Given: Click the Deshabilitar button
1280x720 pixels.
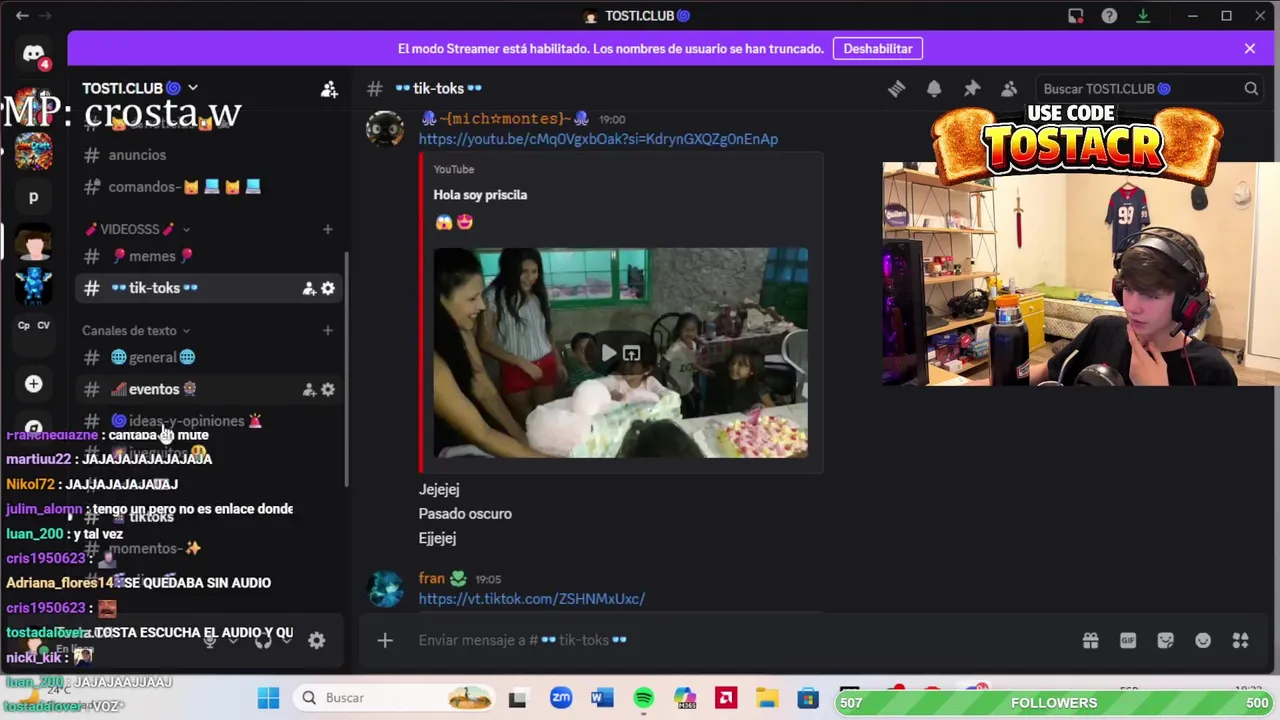Looking at the screenshot, I should tap(878, 48).
